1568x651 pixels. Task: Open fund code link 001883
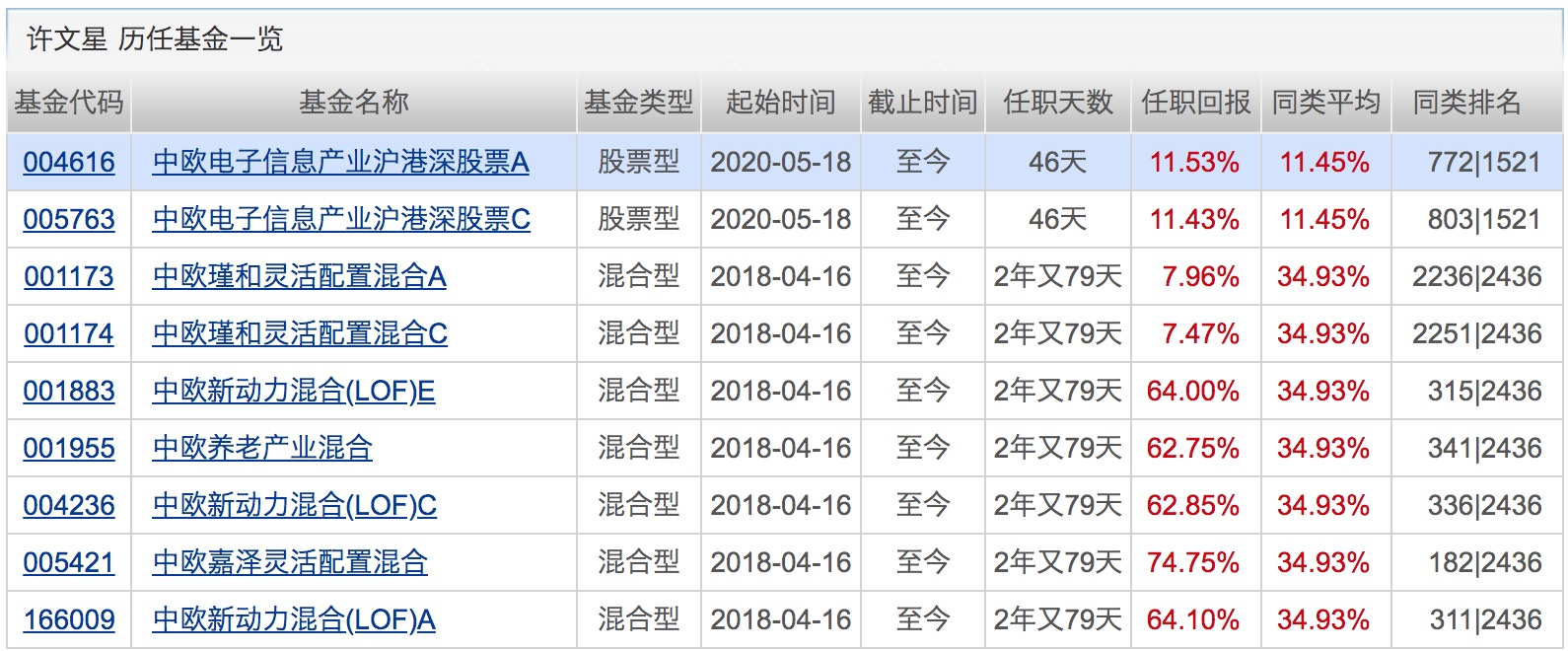[x=69, y=391]
